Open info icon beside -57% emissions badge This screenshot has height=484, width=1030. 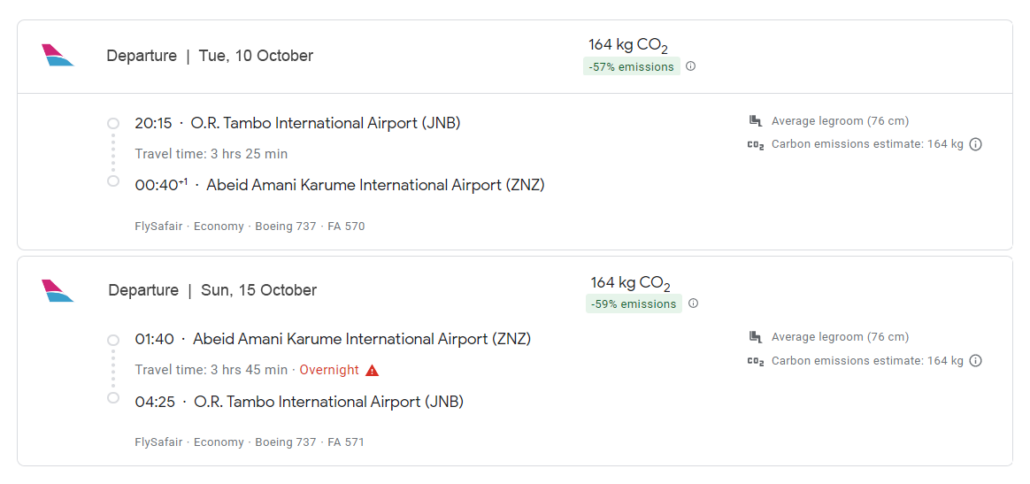690,66
